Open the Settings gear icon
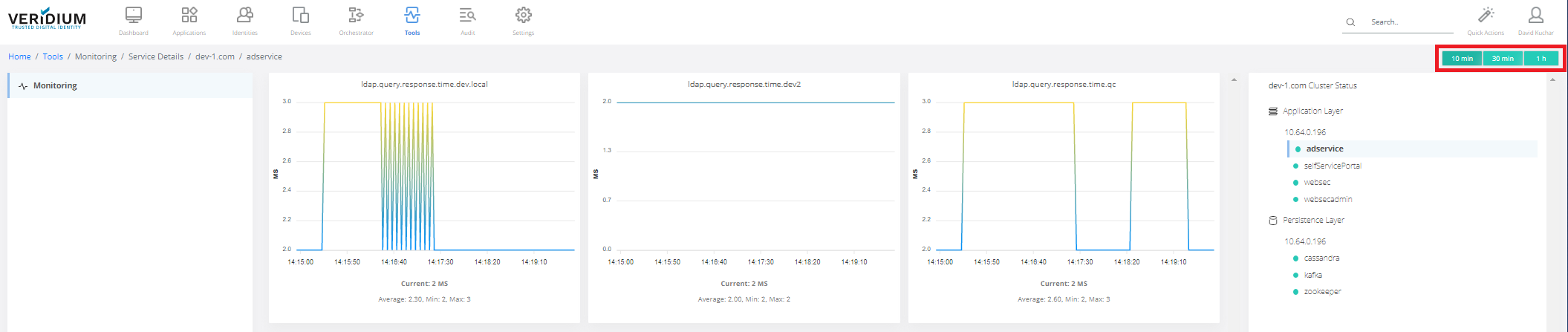 tap(524, 16)
